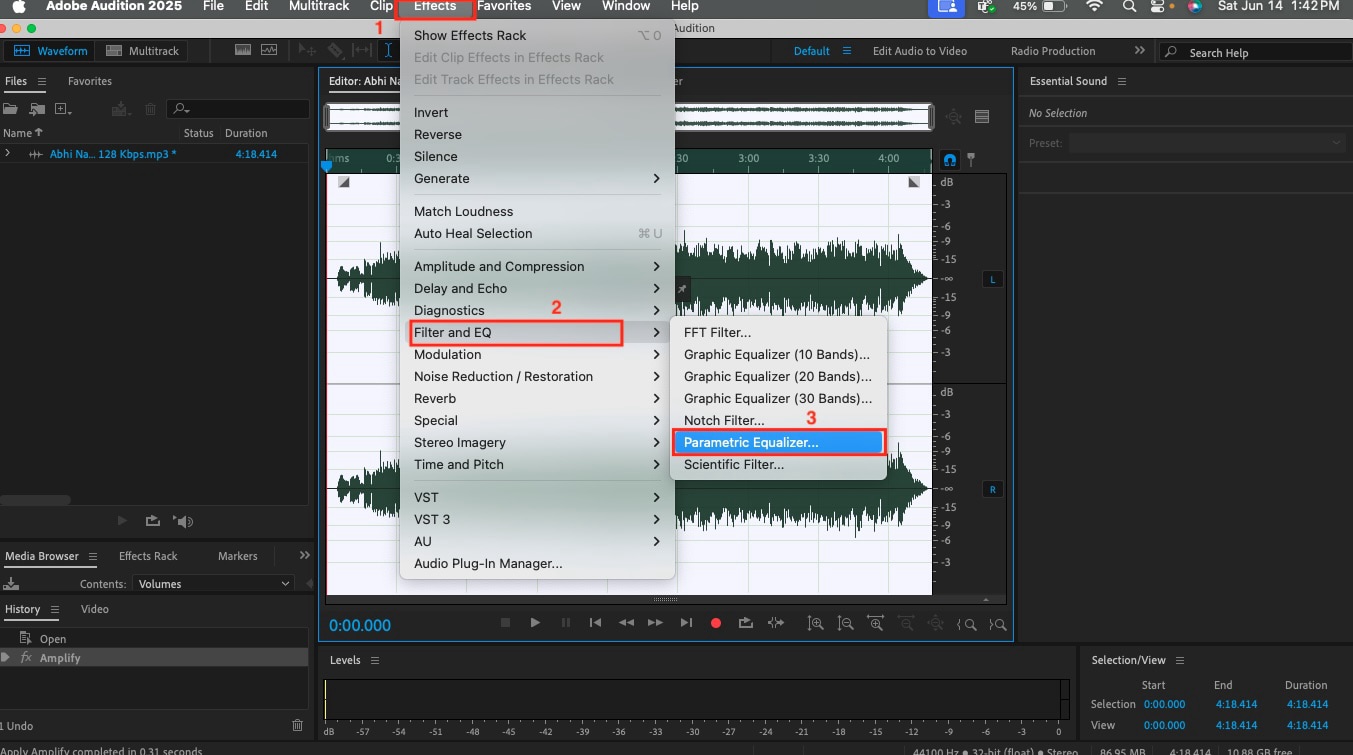Click the Pause button in the transport
The width and height of the screenshot is (1353, 755).
pos(565,623)
